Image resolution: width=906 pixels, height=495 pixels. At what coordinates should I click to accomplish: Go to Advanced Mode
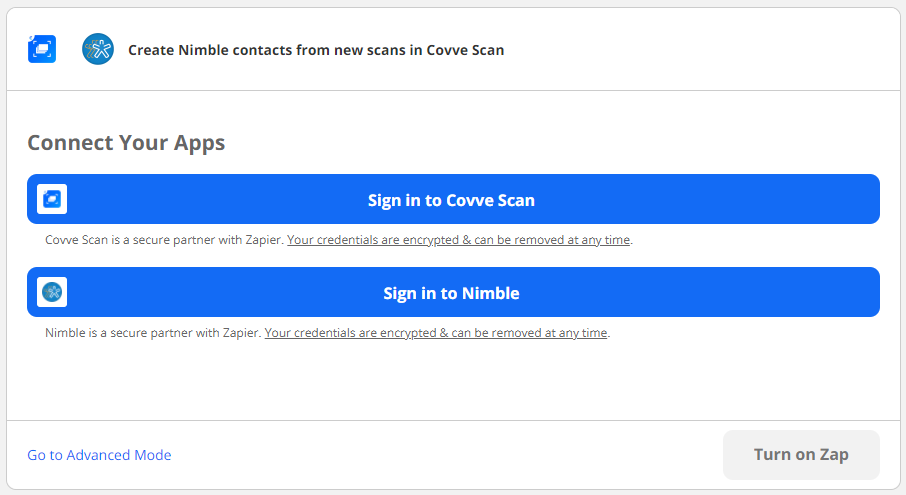pyautogui.click(x=99, y=455)
